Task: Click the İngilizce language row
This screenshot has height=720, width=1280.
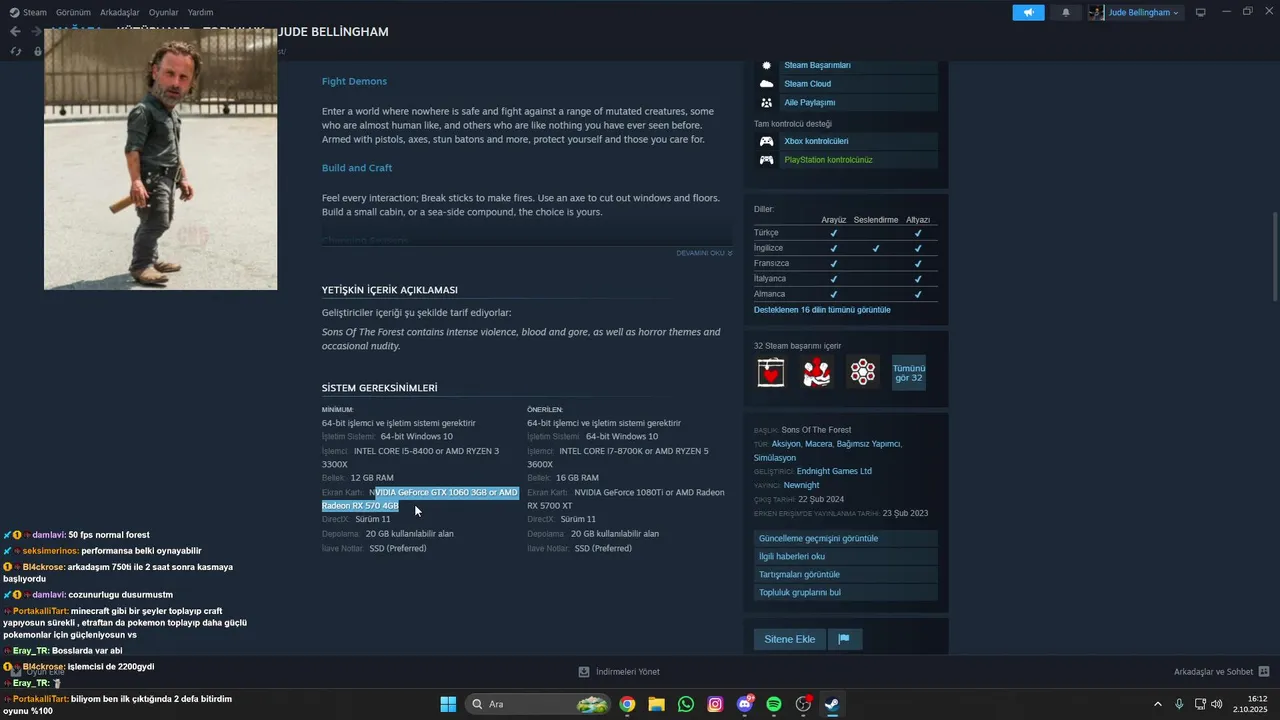Action: [x=846, y=248]
